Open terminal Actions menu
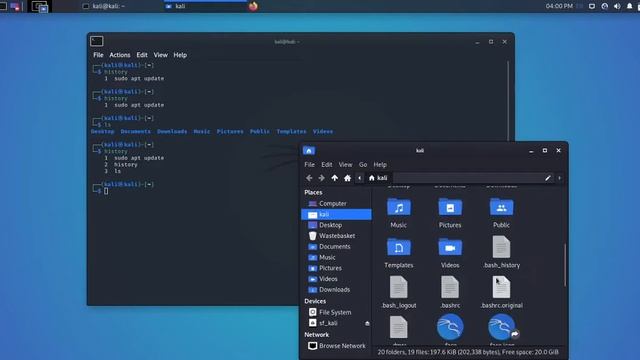The height and width of the screenshot is (360, 640). (120, 55)
